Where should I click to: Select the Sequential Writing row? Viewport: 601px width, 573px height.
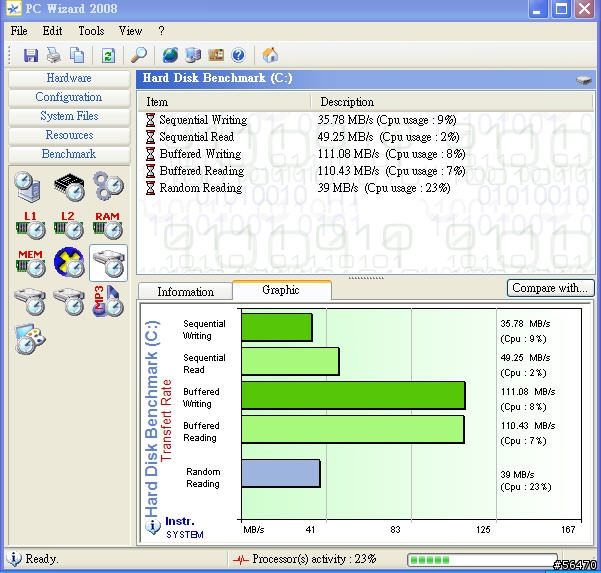coord(366,120)
